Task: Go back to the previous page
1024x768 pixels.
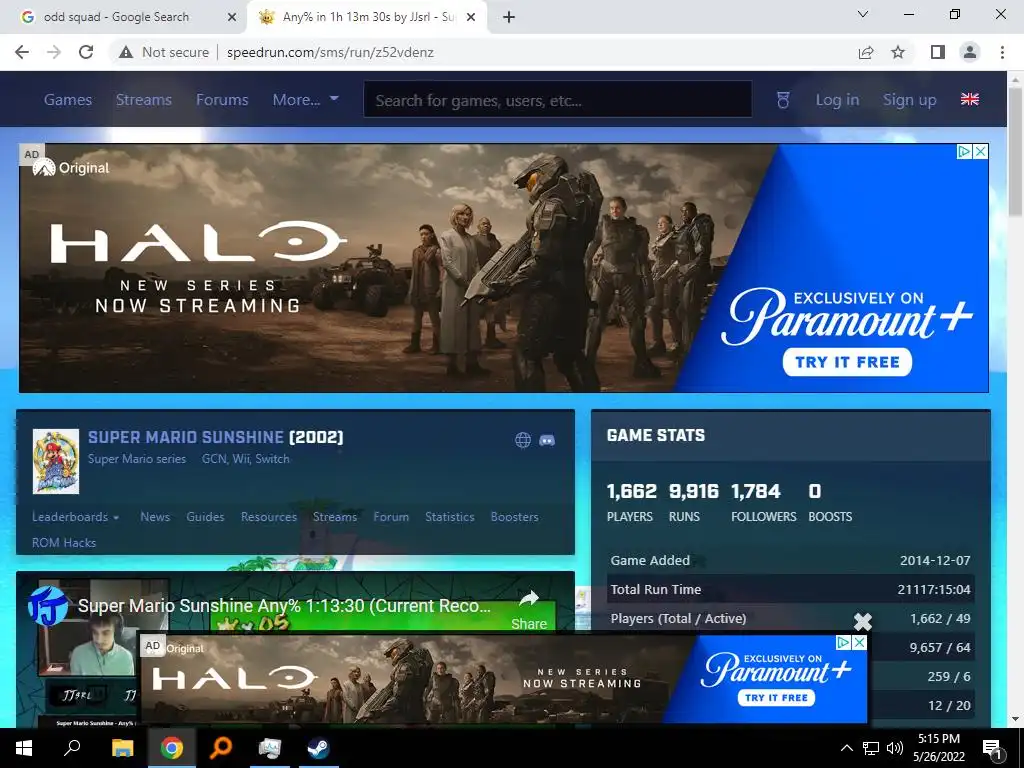Action: [x=22, y=52]
